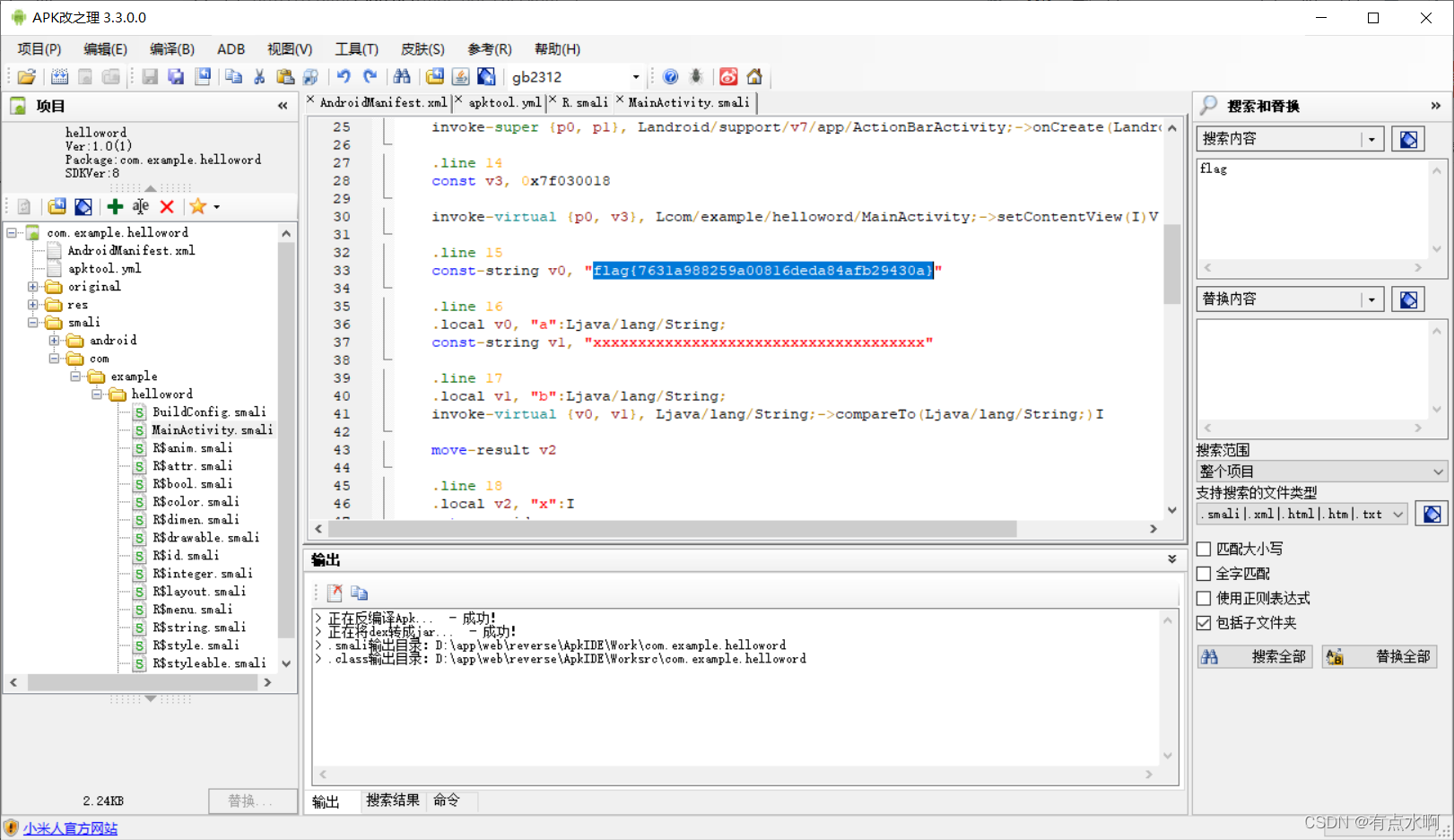Toggle the match case checkbox
Image resolution: width=1454 pixels, height=840 pixels.
click(x=1204, y=550)
